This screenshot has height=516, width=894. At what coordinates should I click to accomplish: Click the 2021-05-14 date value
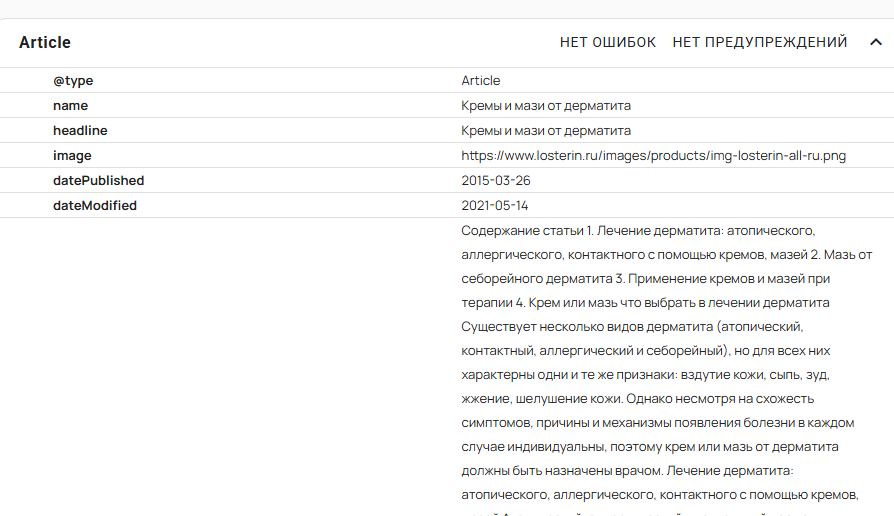click(495, 205)
